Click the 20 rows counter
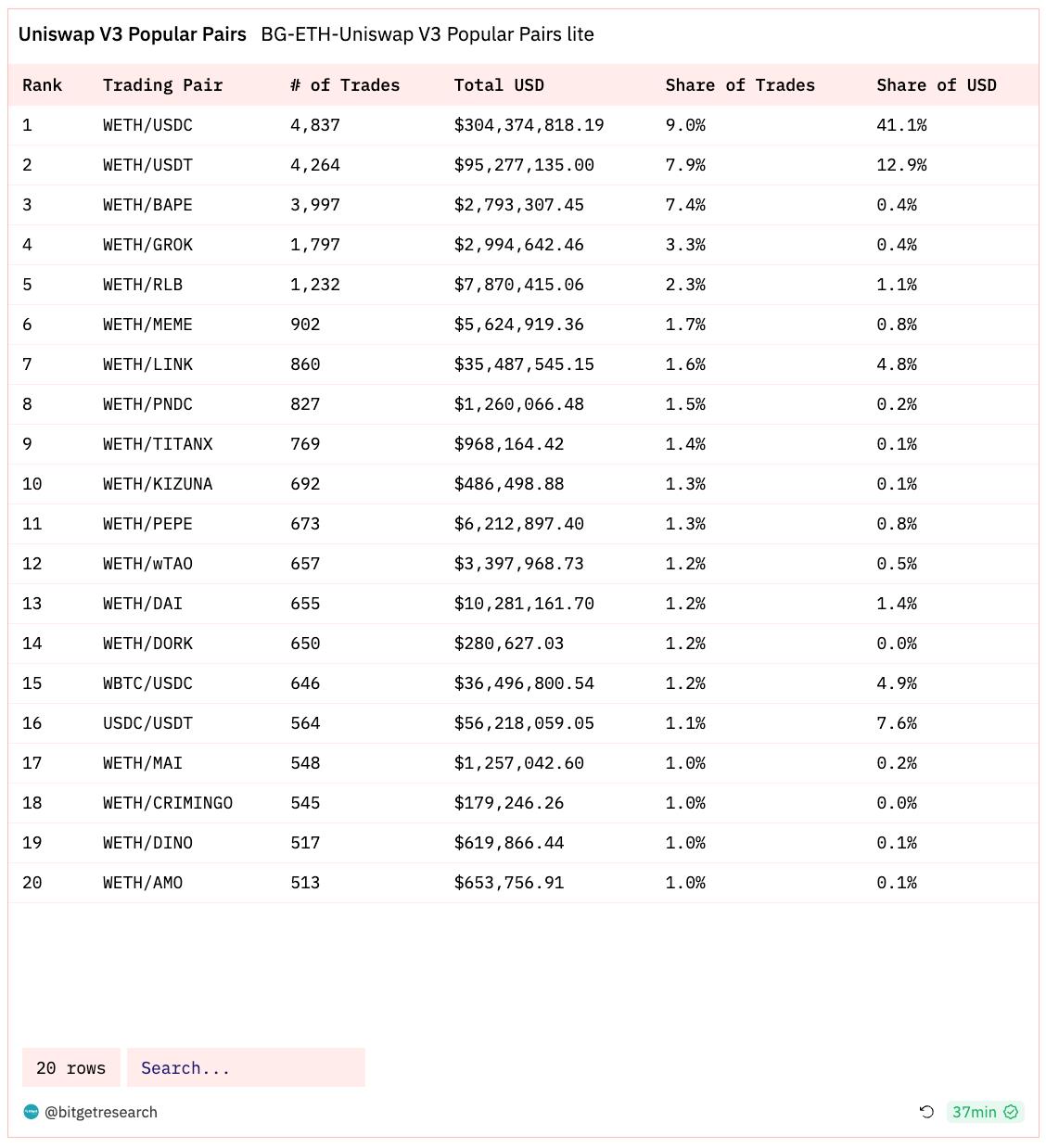Viewport: 1046px width, 1148px height. 71,1067
